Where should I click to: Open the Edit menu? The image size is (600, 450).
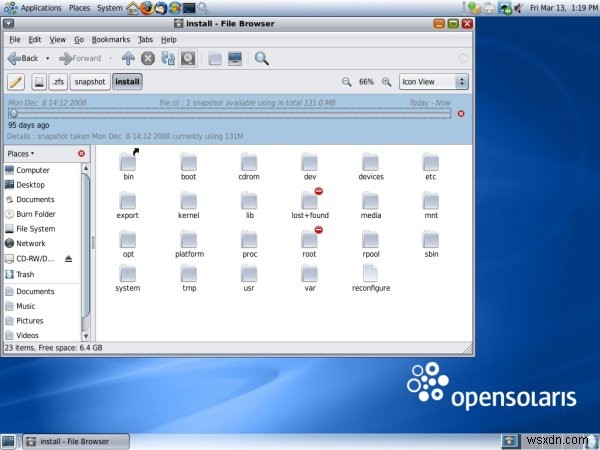click(x=35, y=40)
